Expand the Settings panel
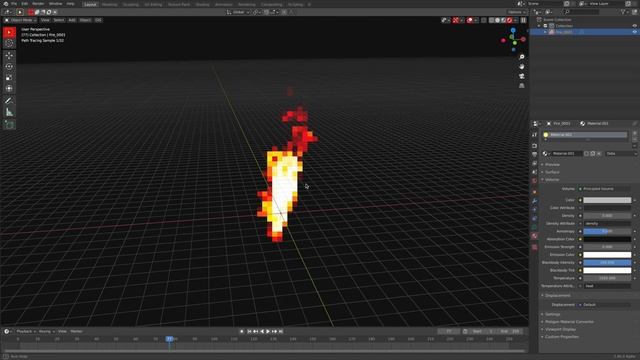This screenshot has height=360, width=640. click(x=552, y=314)
